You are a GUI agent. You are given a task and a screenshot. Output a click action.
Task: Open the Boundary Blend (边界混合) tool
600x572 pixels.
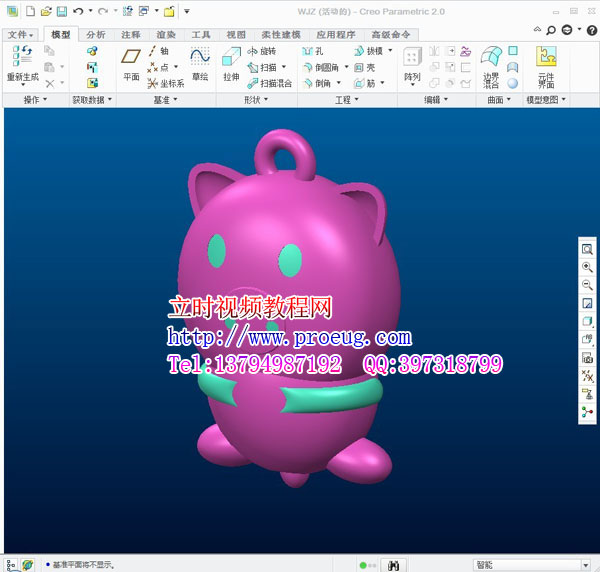[491, 67]
